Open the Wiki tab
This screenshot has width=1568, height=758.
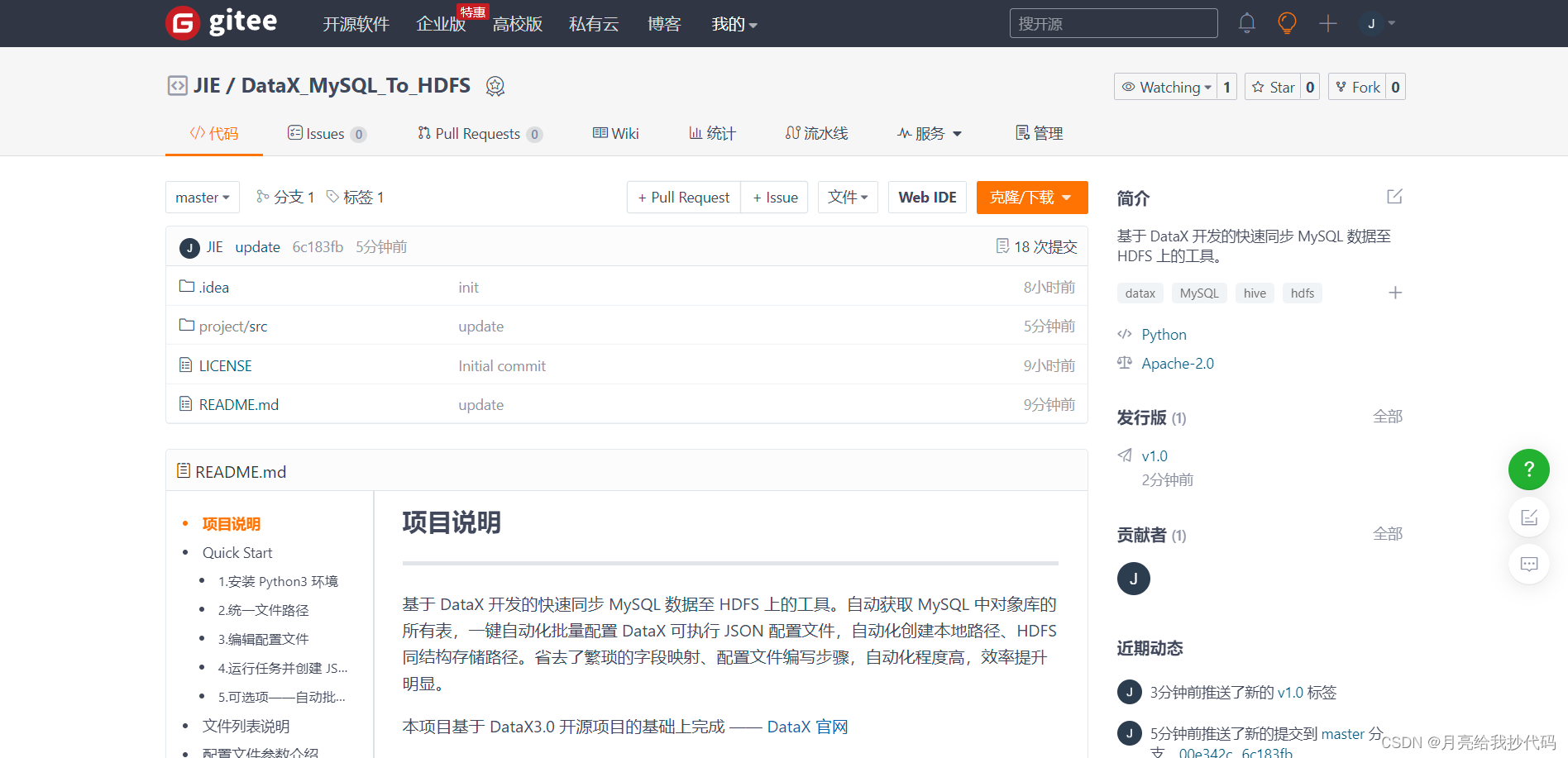click(x=616, y=133)
